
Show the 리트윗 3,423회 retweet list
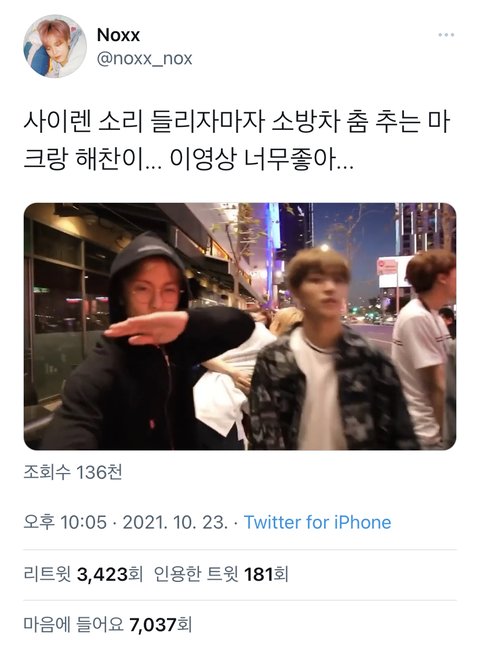pyautogui.click(x=83, y=574)
